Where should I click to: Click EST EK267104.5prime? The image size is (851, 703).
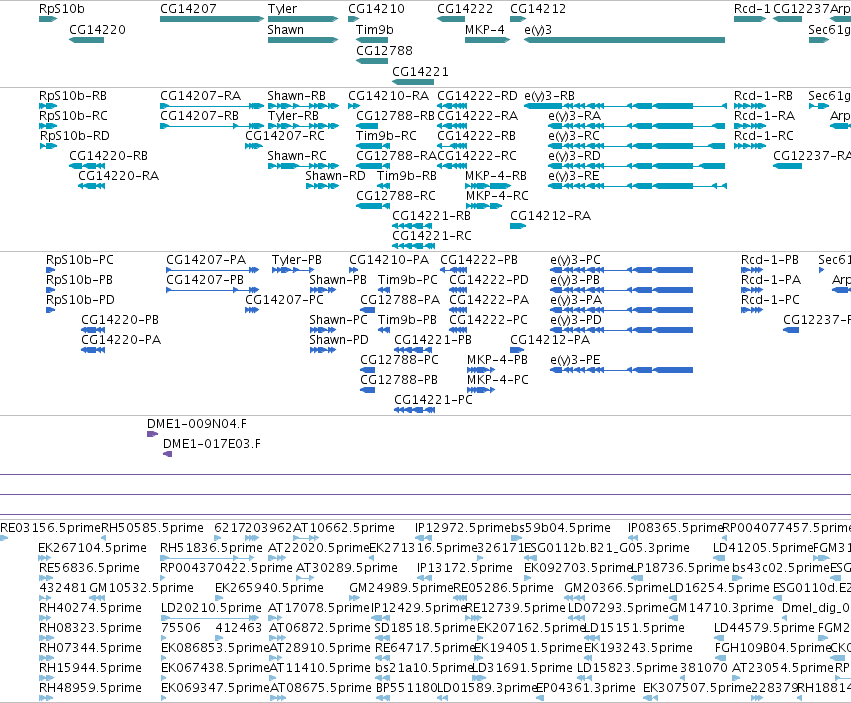(92, 548)
